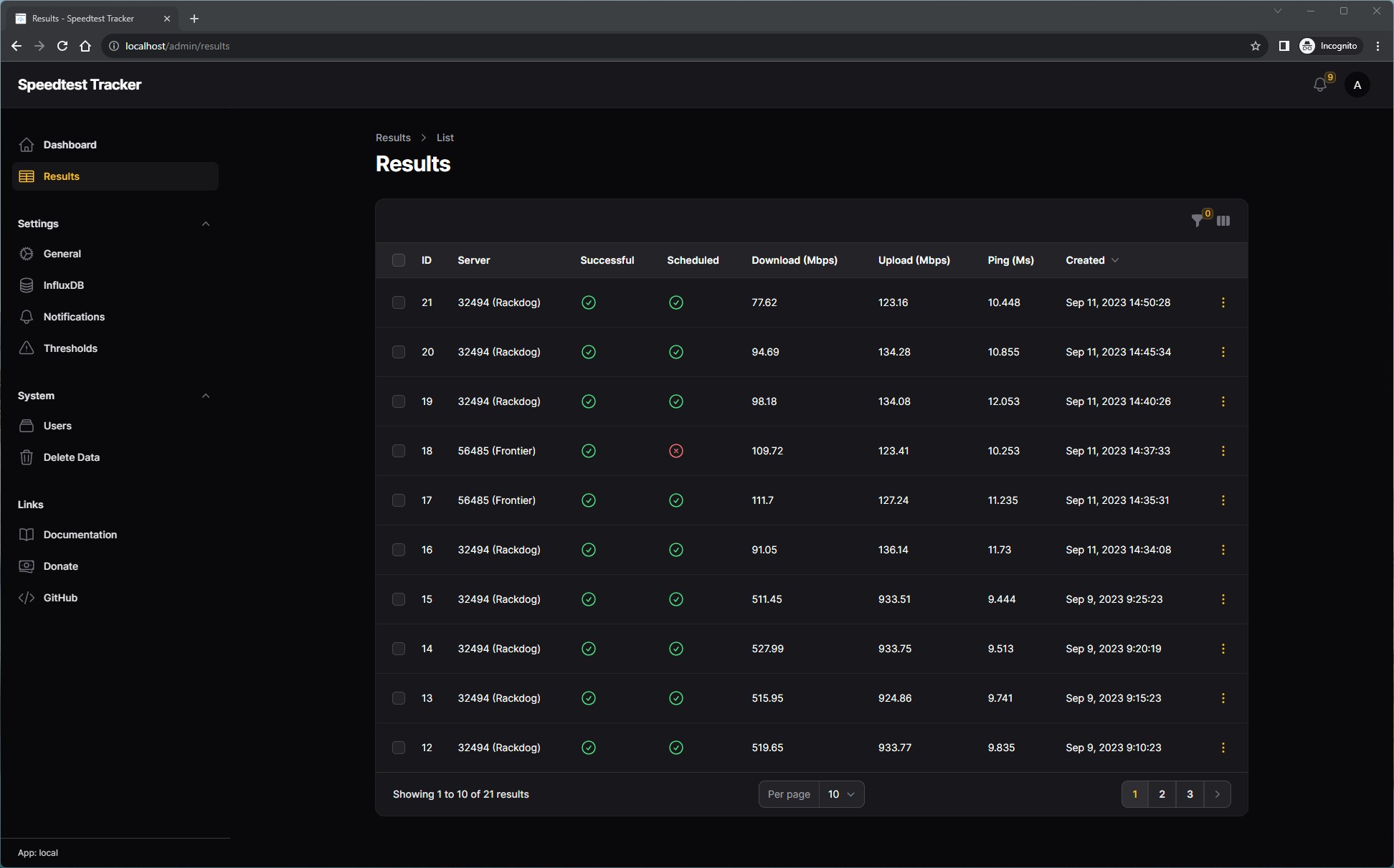Open the toggle columns icon
This screenshot has height=868, width=1394.
pyautogui.click(x=1223, y=221)
